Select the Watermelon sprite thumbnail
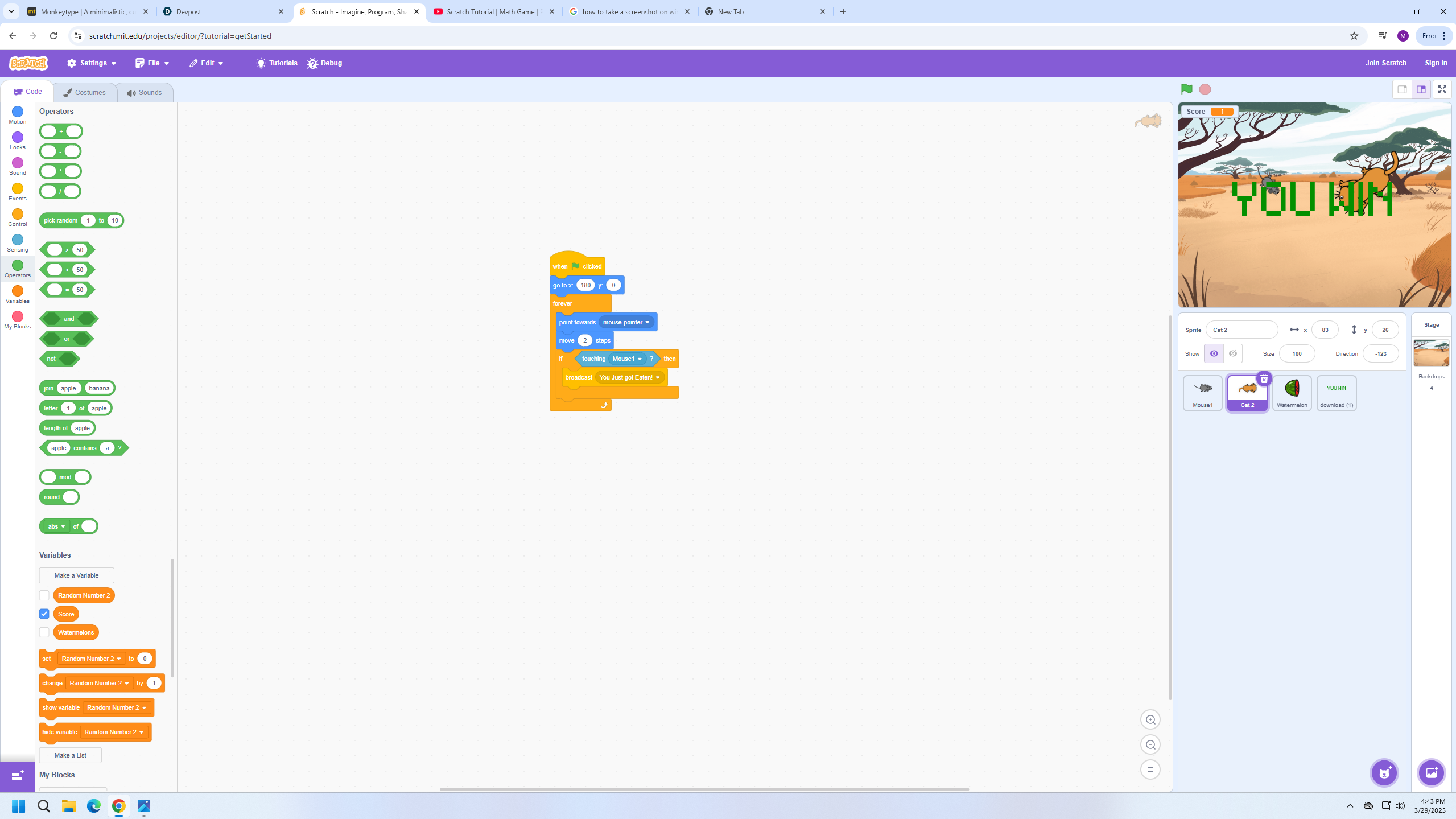Screen dimensions: 1456x819 point(1292,393)
